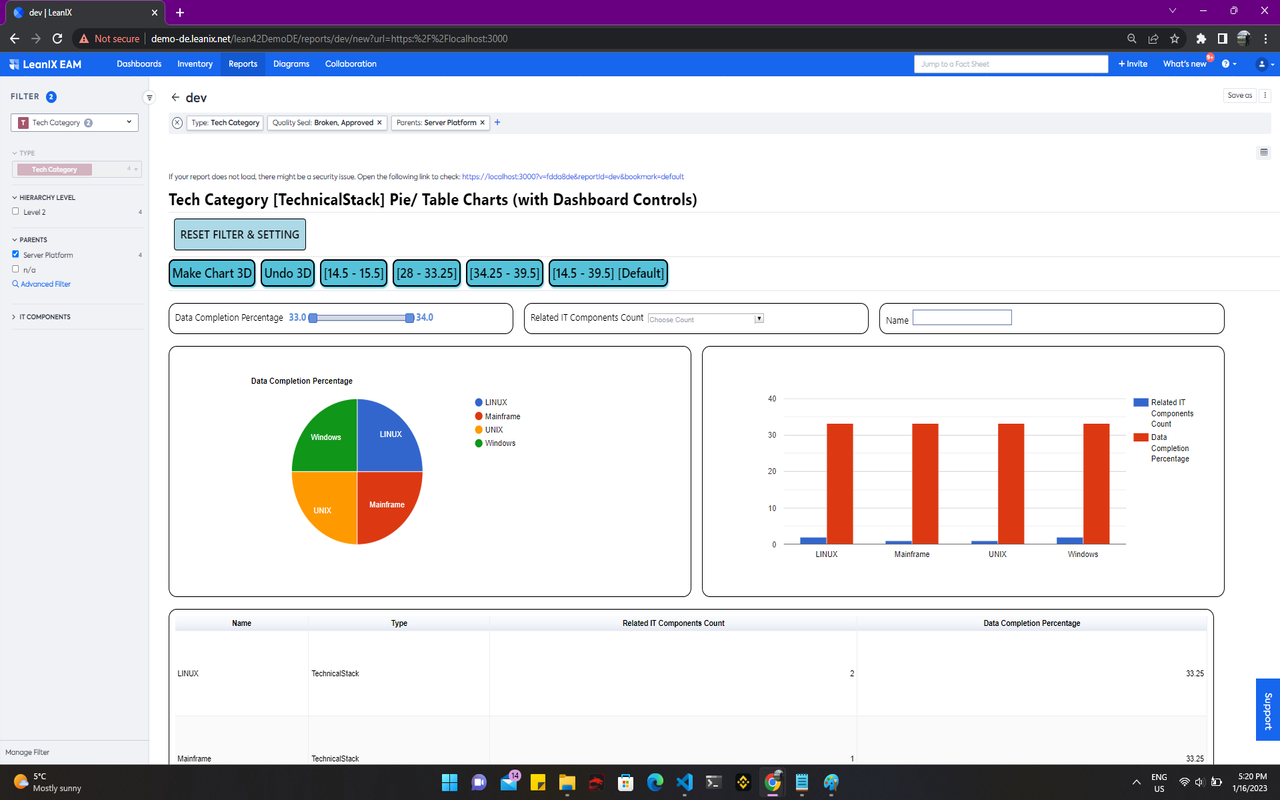The height and width of the screenshot is (800, 1280).
Task: Open the Chrome three-dot menu
Action: click(x=1265, y=39)
